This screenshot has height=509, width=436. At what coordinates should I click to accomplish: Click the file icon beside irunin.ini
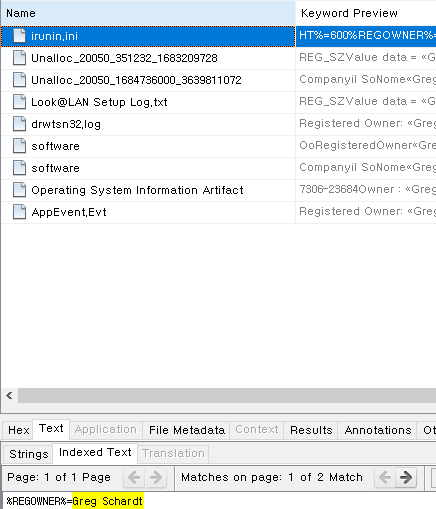(x=19, y=36)
